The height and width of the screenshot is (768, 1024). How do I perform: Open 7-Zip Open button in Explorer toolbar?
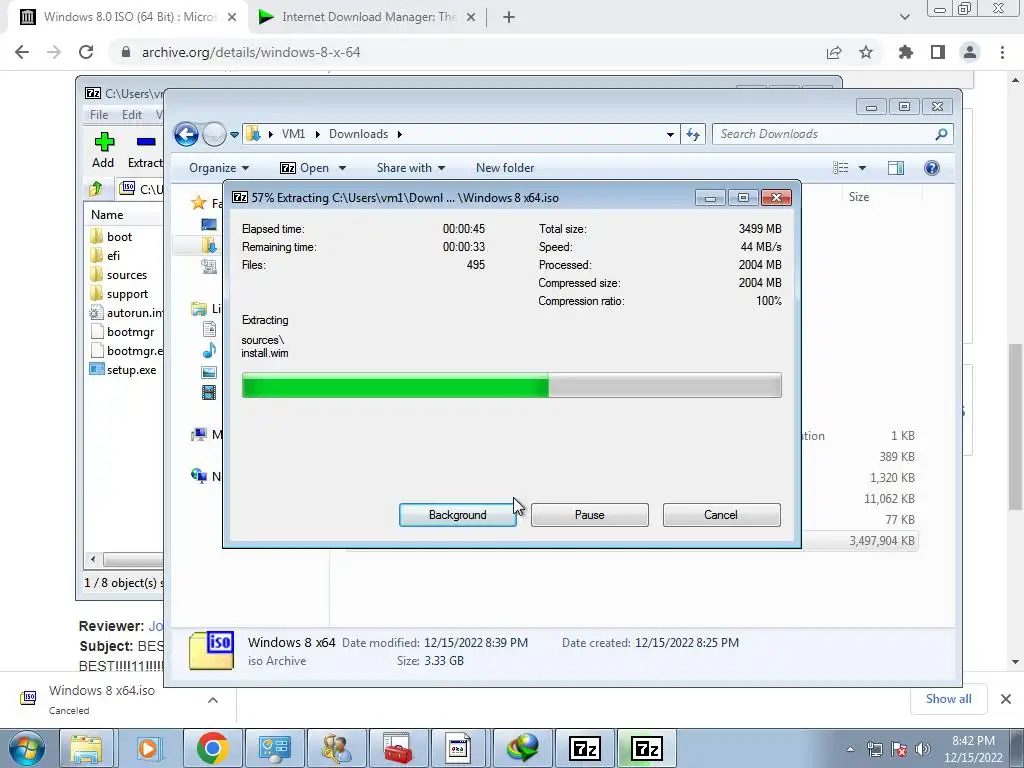[x=305, y=168]
